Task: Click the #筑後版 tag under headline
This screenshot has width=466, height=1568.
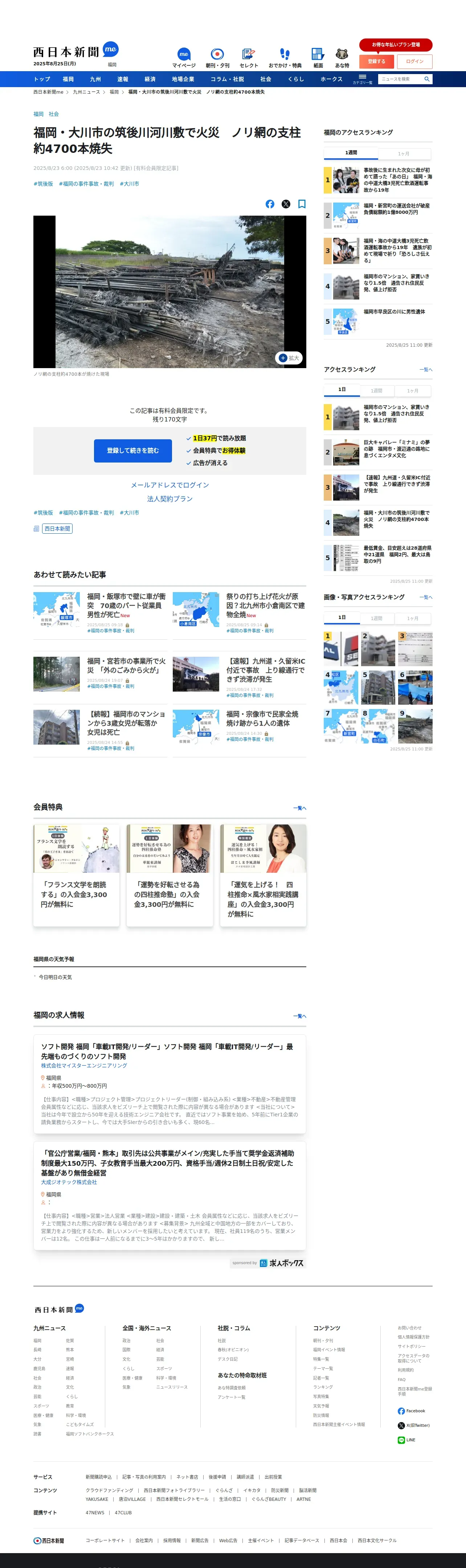Action: [x=43, y=184]
